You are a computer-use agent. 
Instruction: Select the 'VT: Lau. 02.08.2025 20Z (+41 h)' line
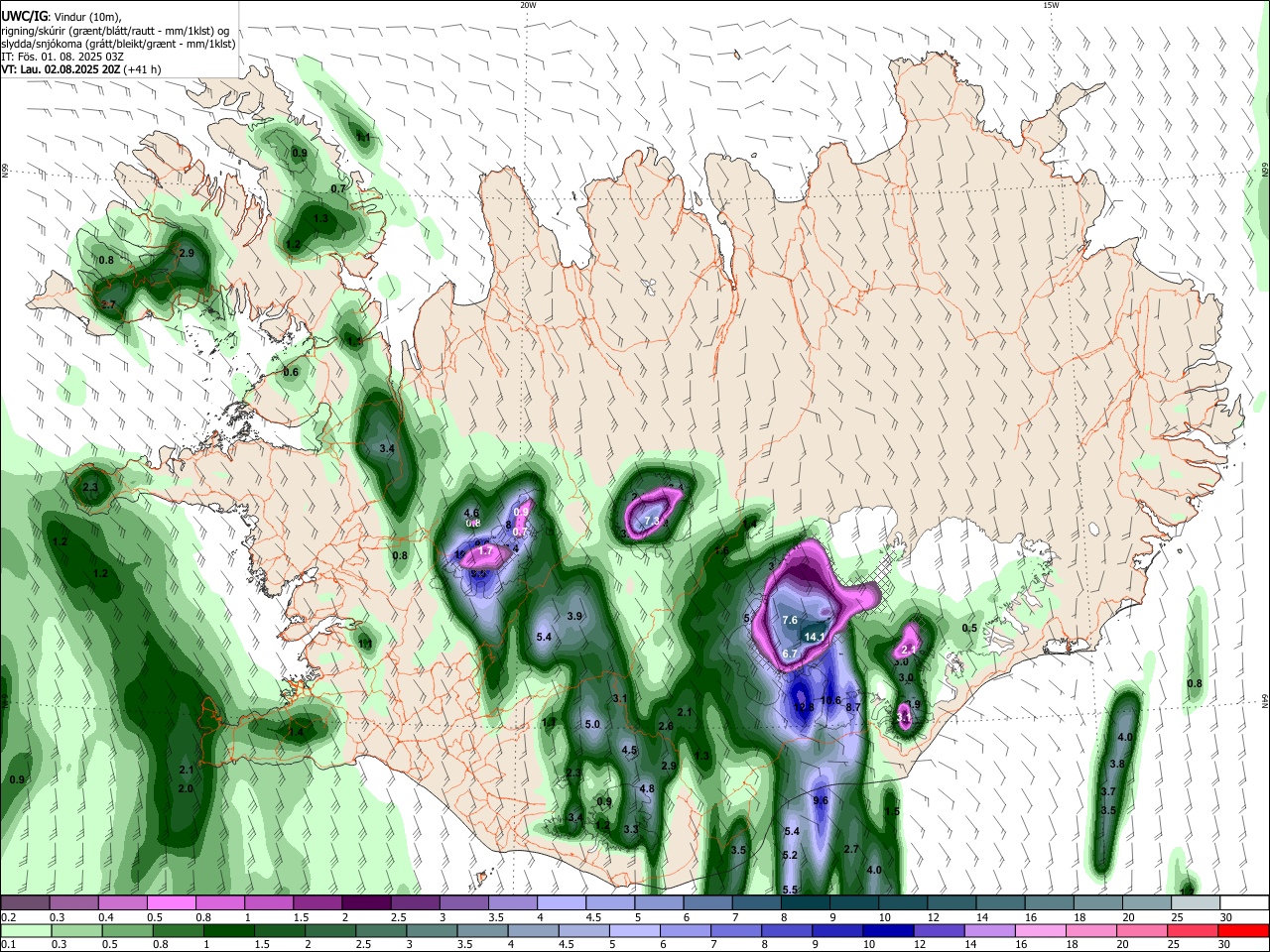coord(81,69)
